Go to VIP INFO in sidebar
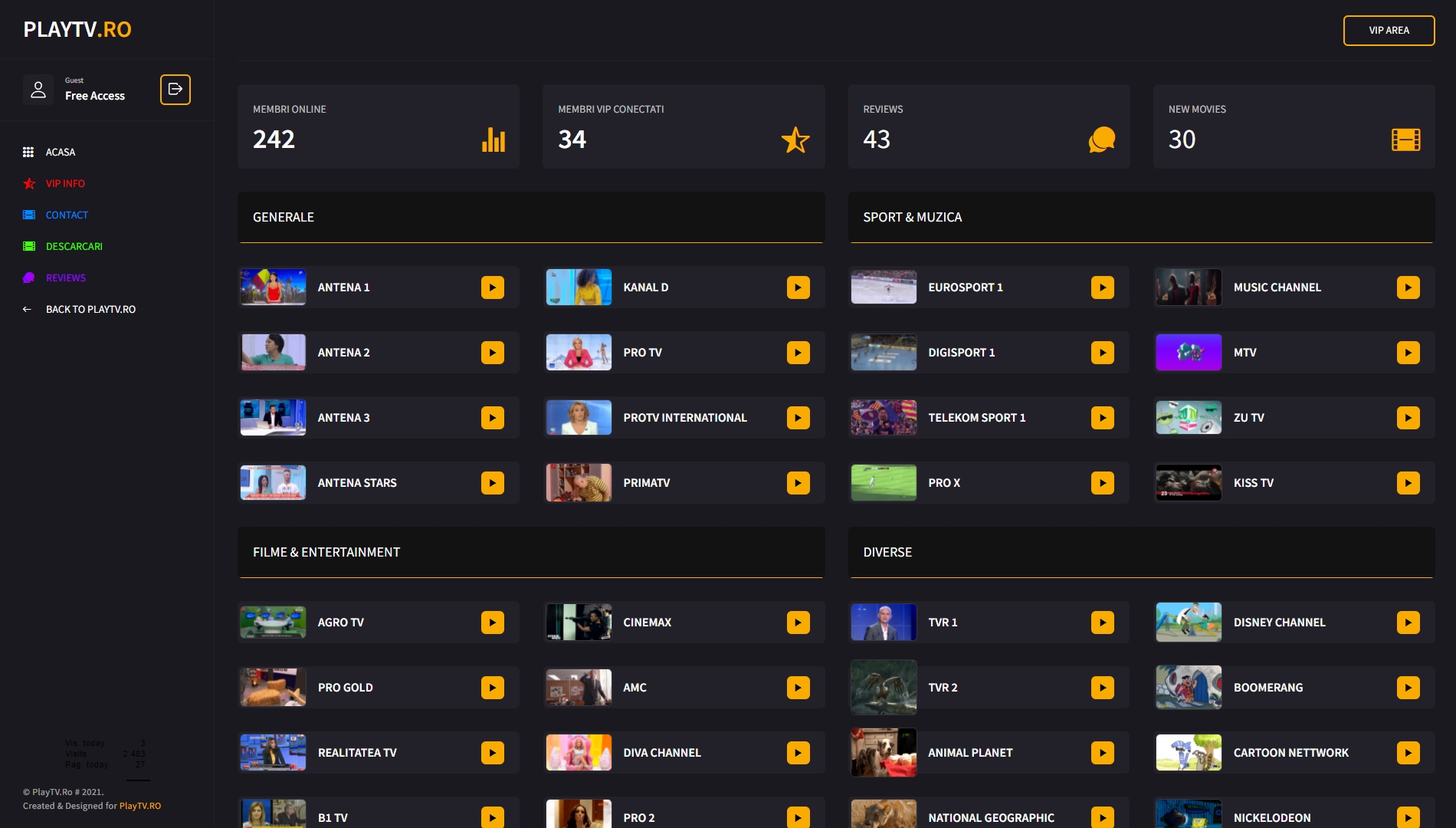 point(65,184)
